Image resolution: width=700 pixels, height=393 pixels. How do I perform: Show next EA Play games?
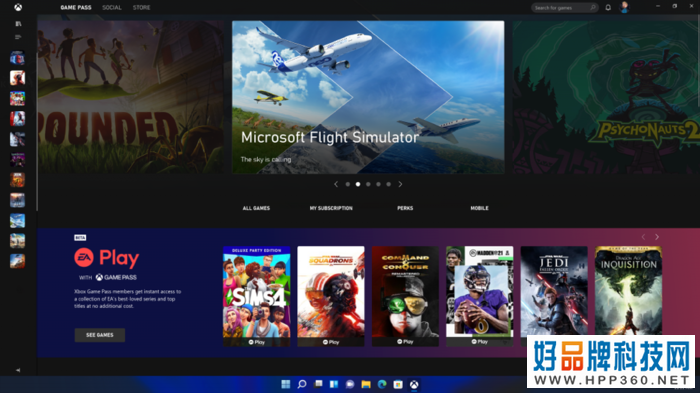point(657,237)
